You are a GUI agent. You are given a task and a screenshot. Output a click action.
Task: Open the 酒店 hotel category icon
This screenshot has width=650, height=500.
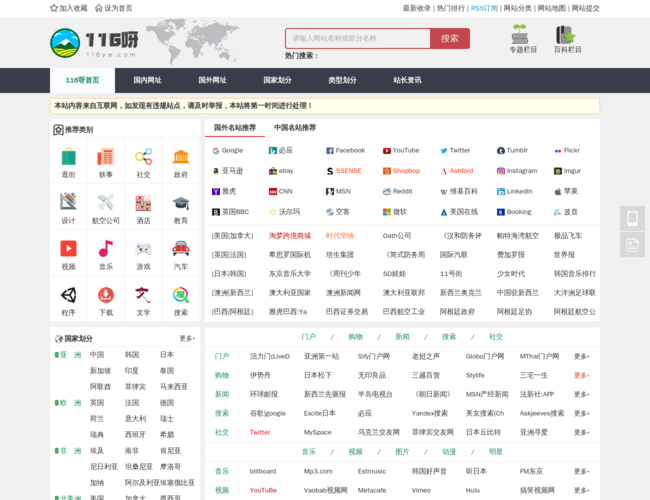[x=143, y=203]
